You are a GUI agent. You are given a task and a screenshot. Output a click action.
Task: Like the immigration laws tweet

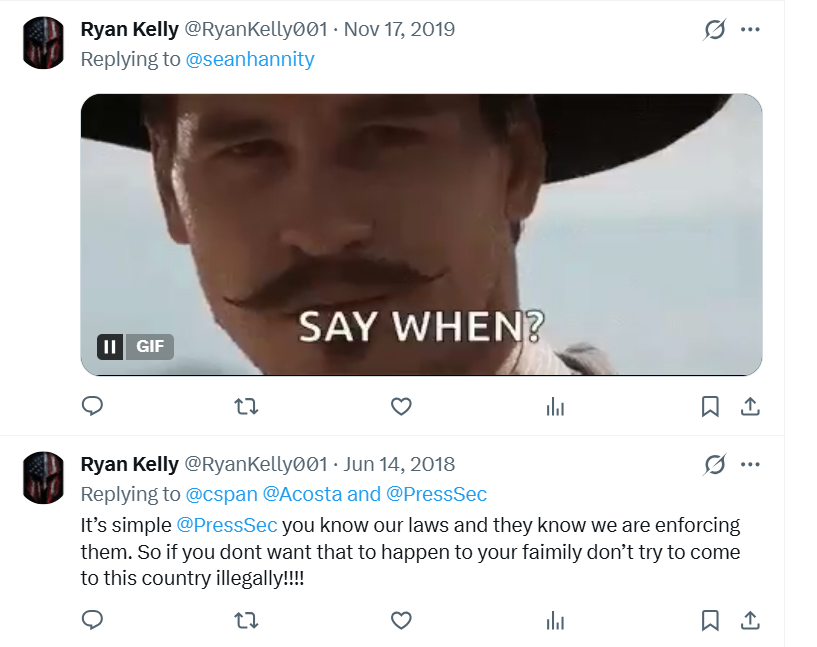pos(401,621)
